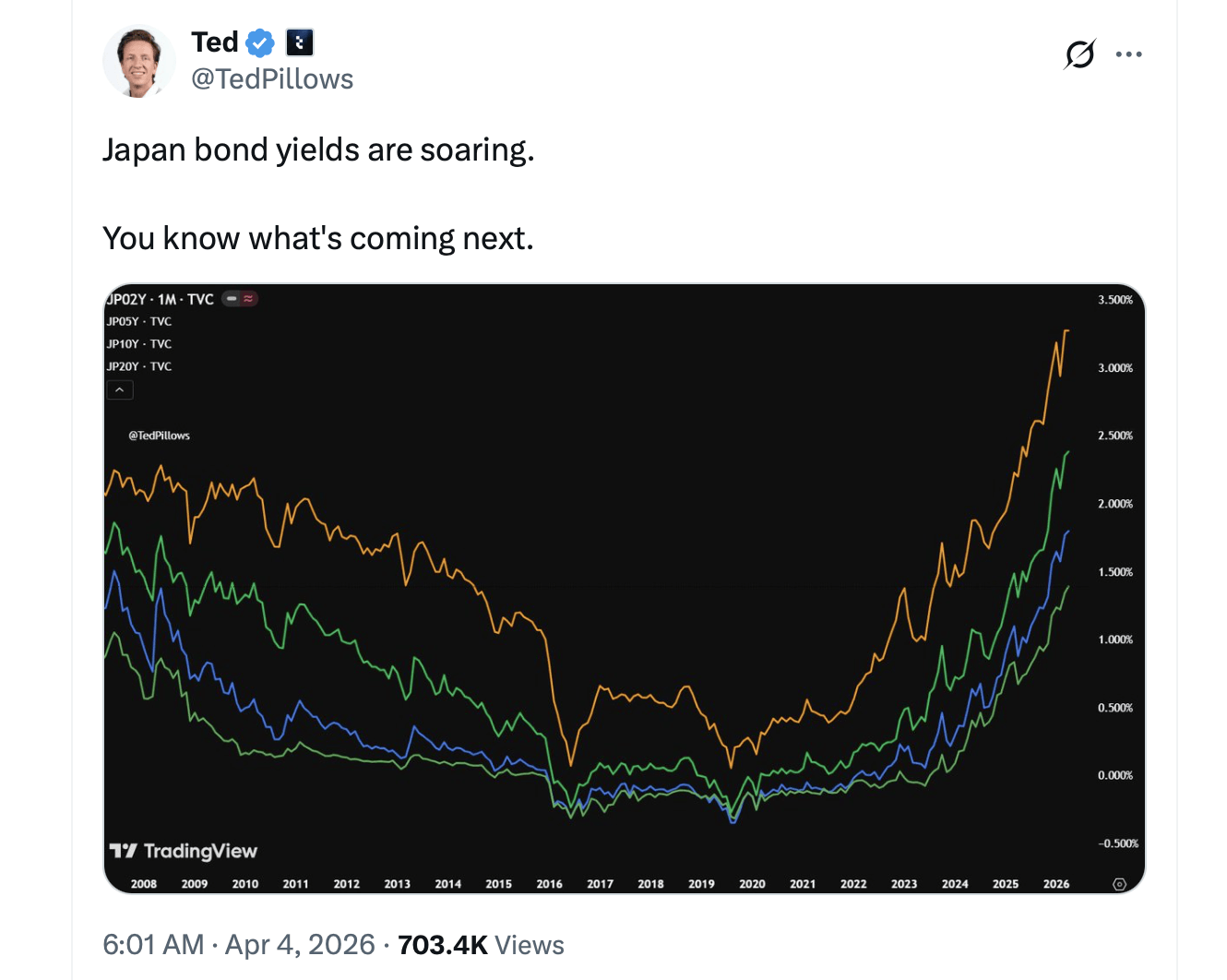This screenshot has height=980, width=1227.
Task: Click the display name Ted
Action: tap(214, 42)
